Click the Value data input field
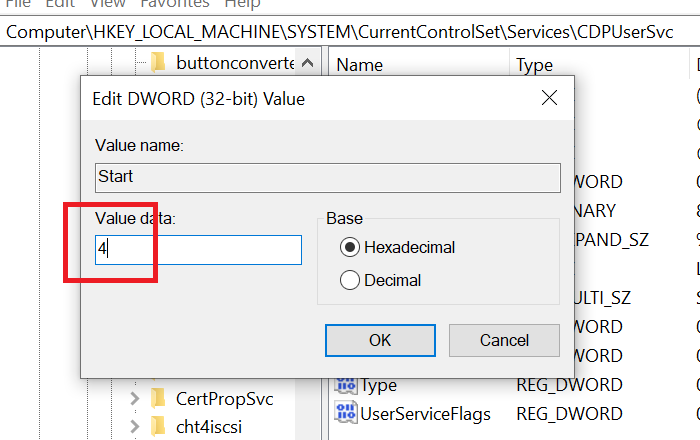Viewport: 700px width, 440px height. [x=198, y=250]
